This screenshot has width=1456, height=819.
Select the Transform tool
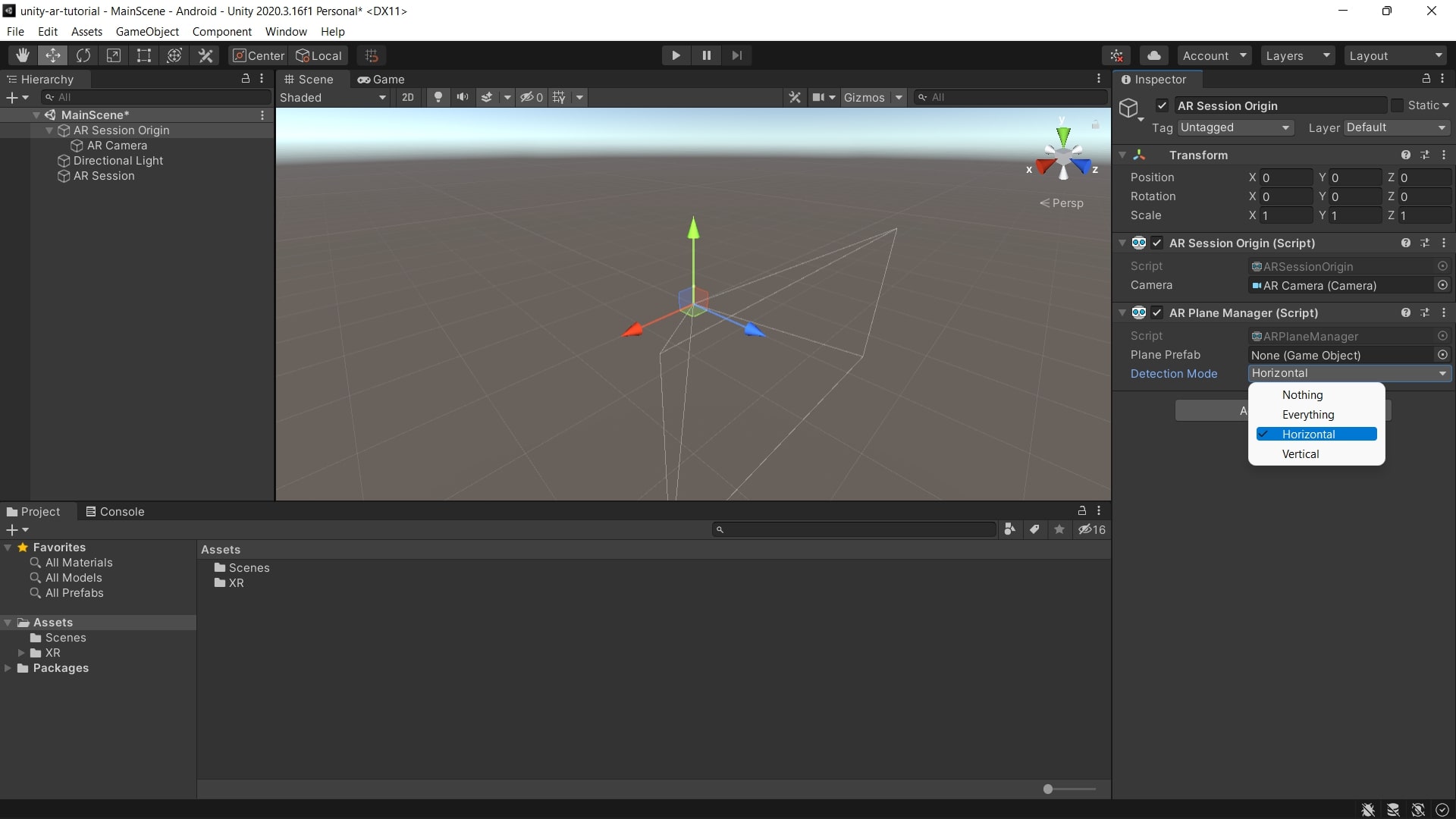tap(174, 55)
